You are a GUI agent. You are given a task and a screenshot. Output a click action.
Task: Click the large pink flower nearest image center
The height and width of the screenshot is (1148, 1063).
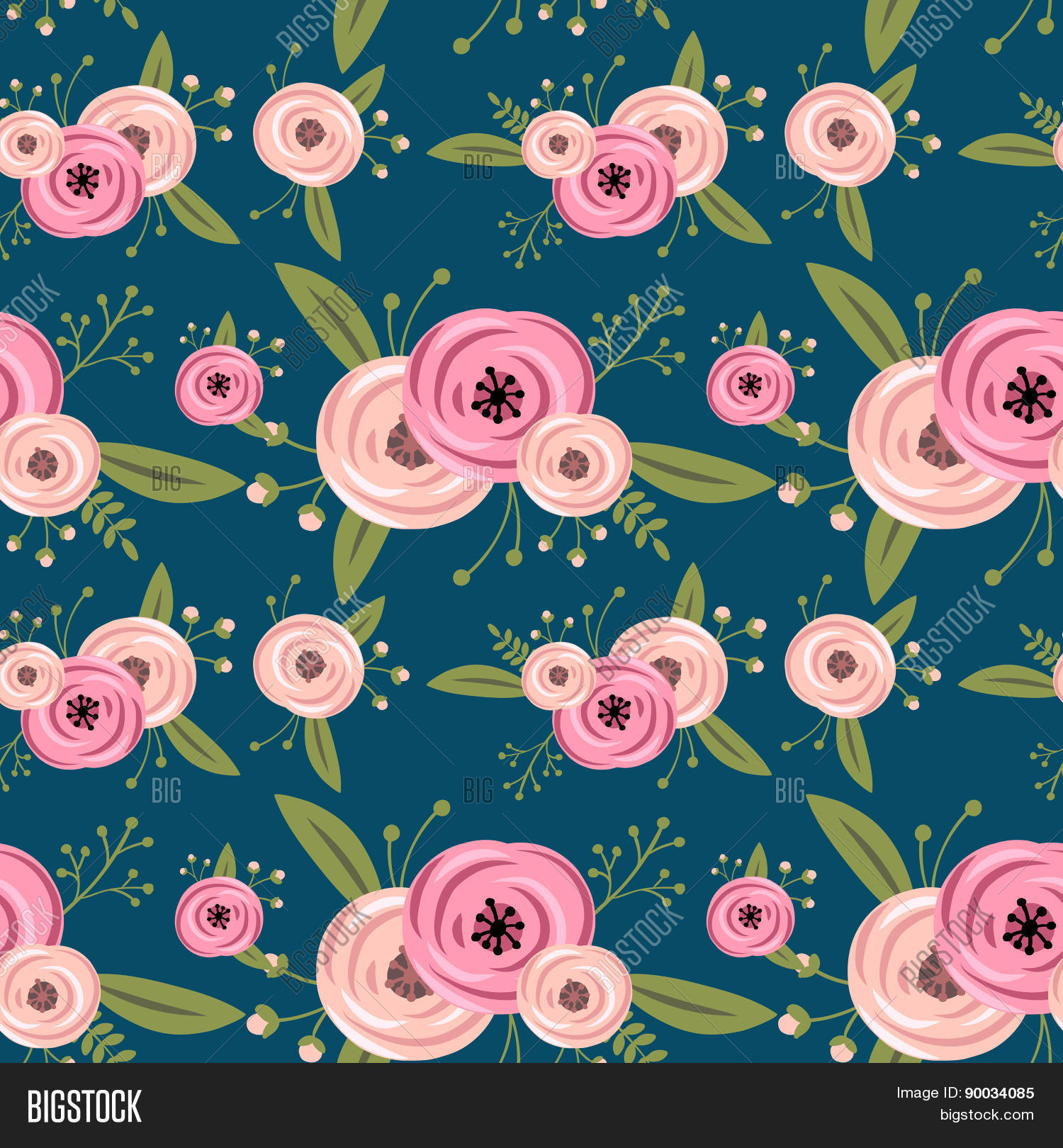tap(498, 395)
